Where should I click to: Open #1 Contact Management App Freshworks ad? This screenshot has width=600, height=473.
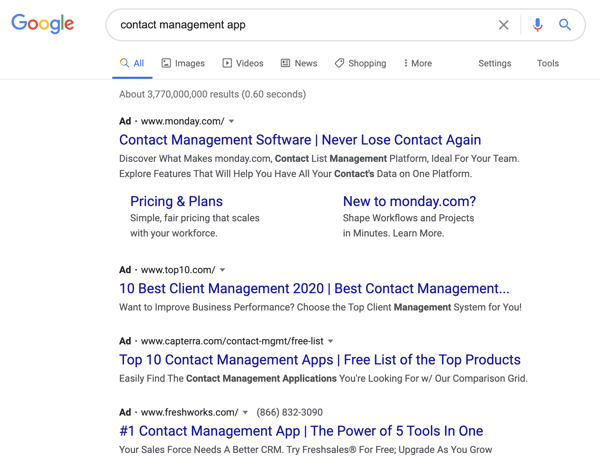point(301,431)
